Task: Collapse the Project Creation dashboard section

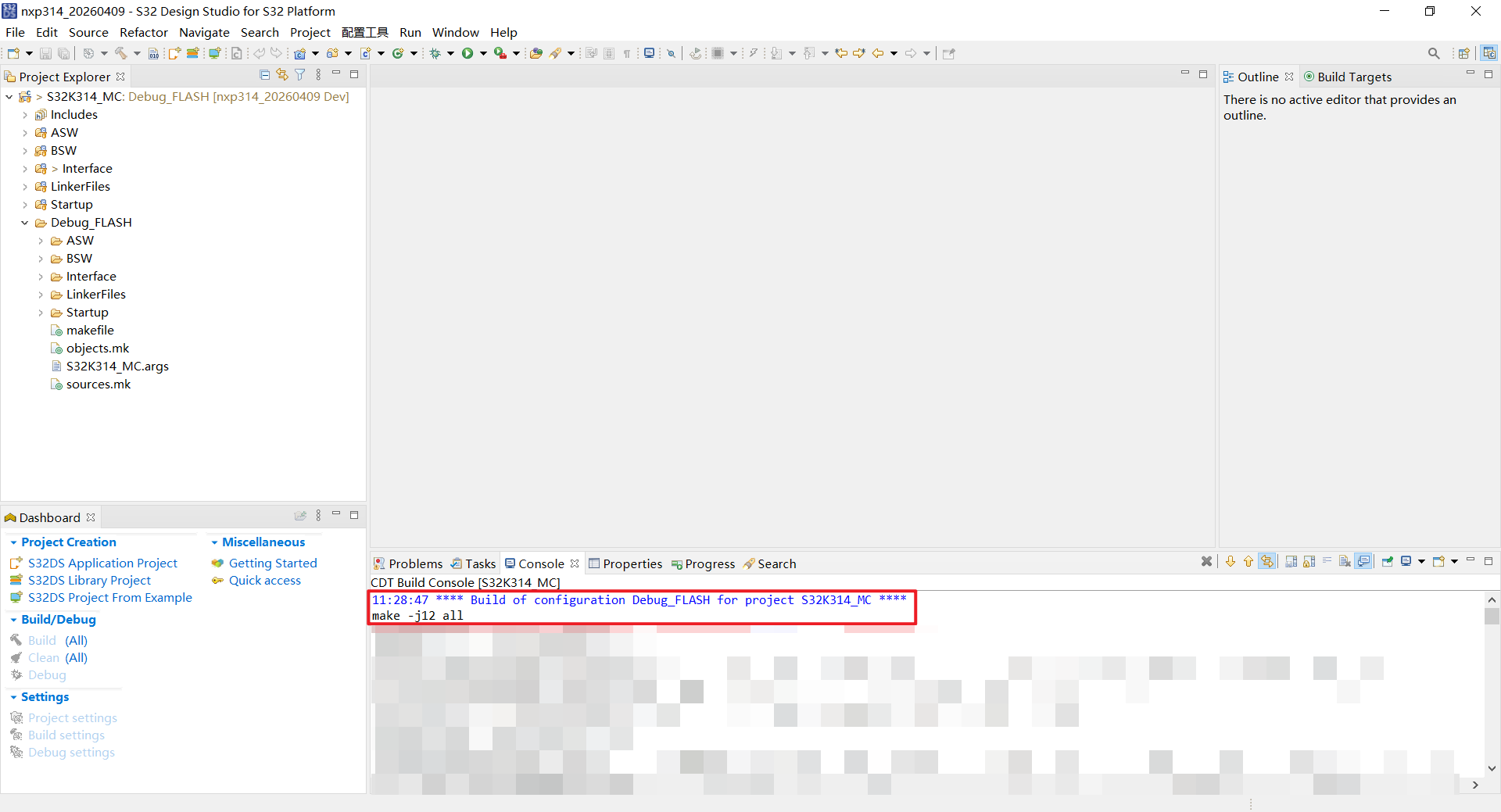Action: (x=13, y=542)
